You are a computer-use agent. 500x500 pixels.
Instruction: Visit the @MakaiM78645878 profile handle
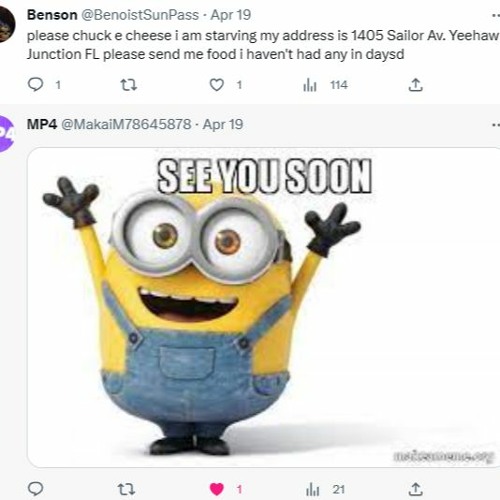point(126,124)
